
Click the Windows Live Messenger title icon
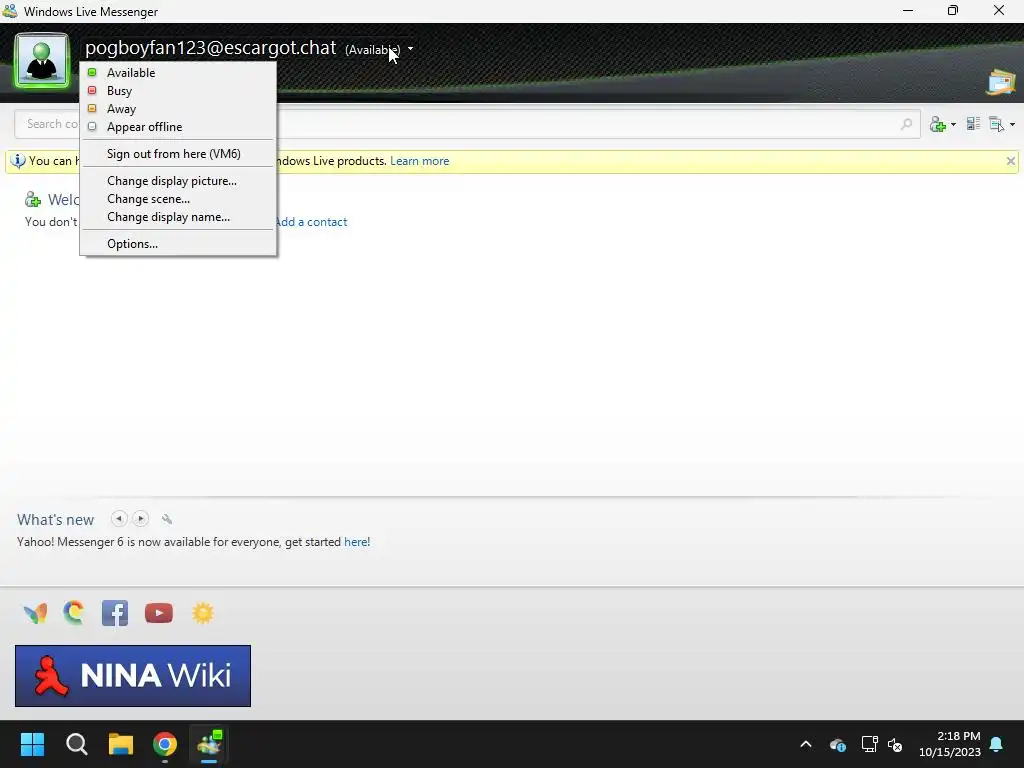[x=10, y=10]
